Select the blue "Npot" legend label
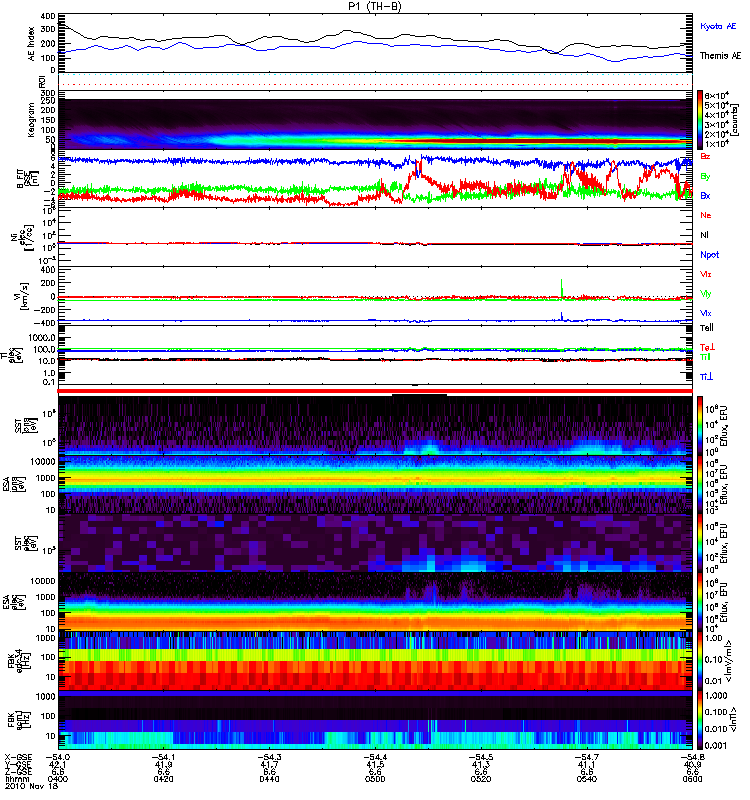The width and height of the screenshot is (750, 800). [710, 255]
